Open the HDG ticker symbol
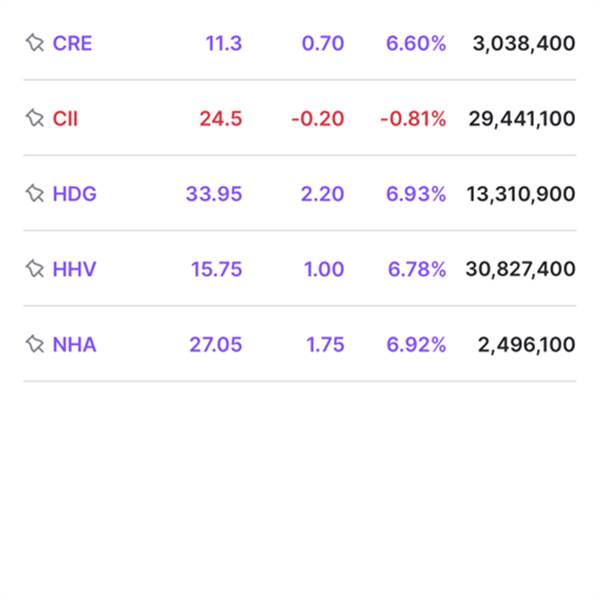This screenshot has width=600, height=600. [x=75, y=194]
